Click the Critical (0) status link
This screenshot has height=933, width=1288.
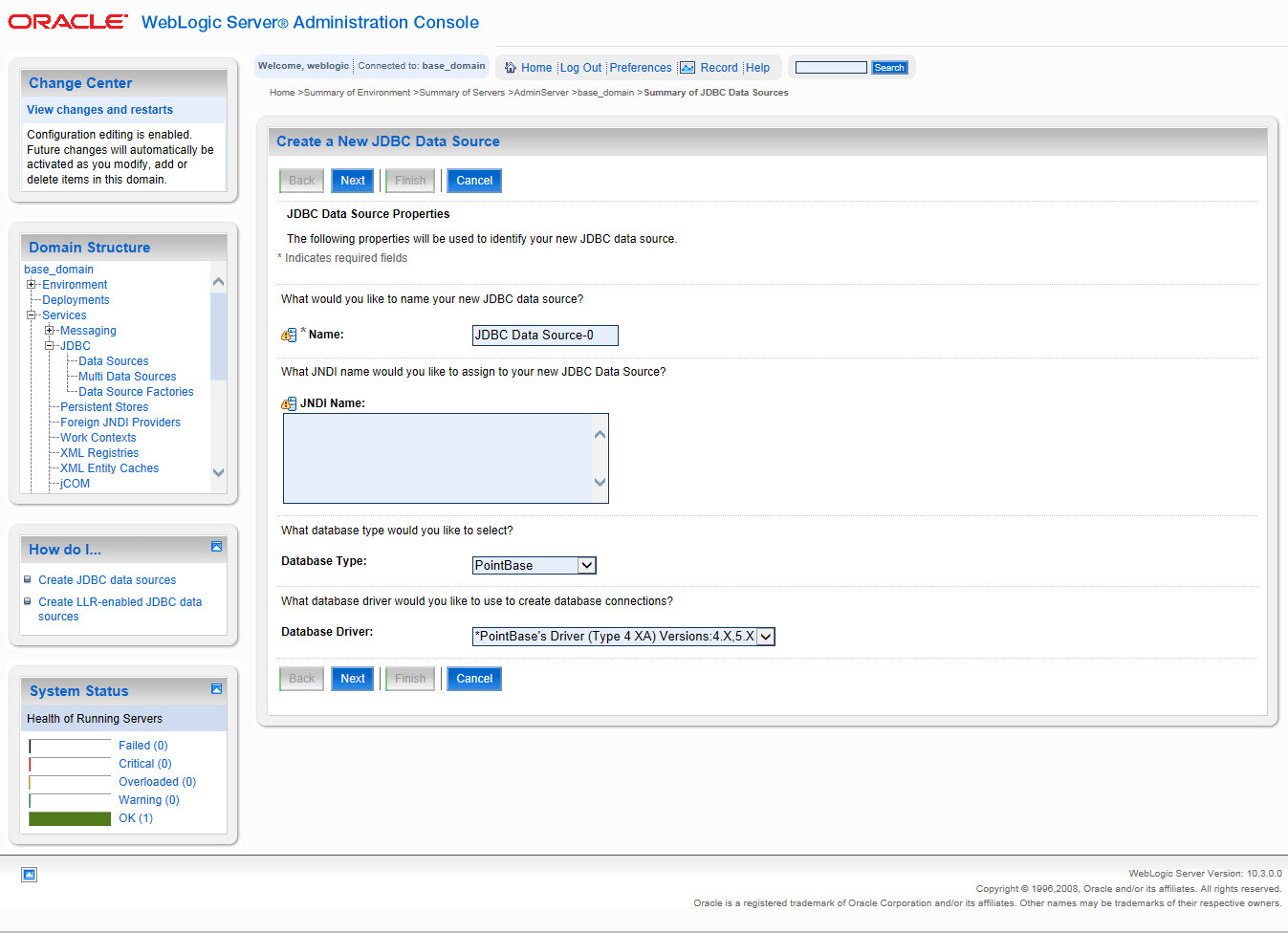coord(145,764)
